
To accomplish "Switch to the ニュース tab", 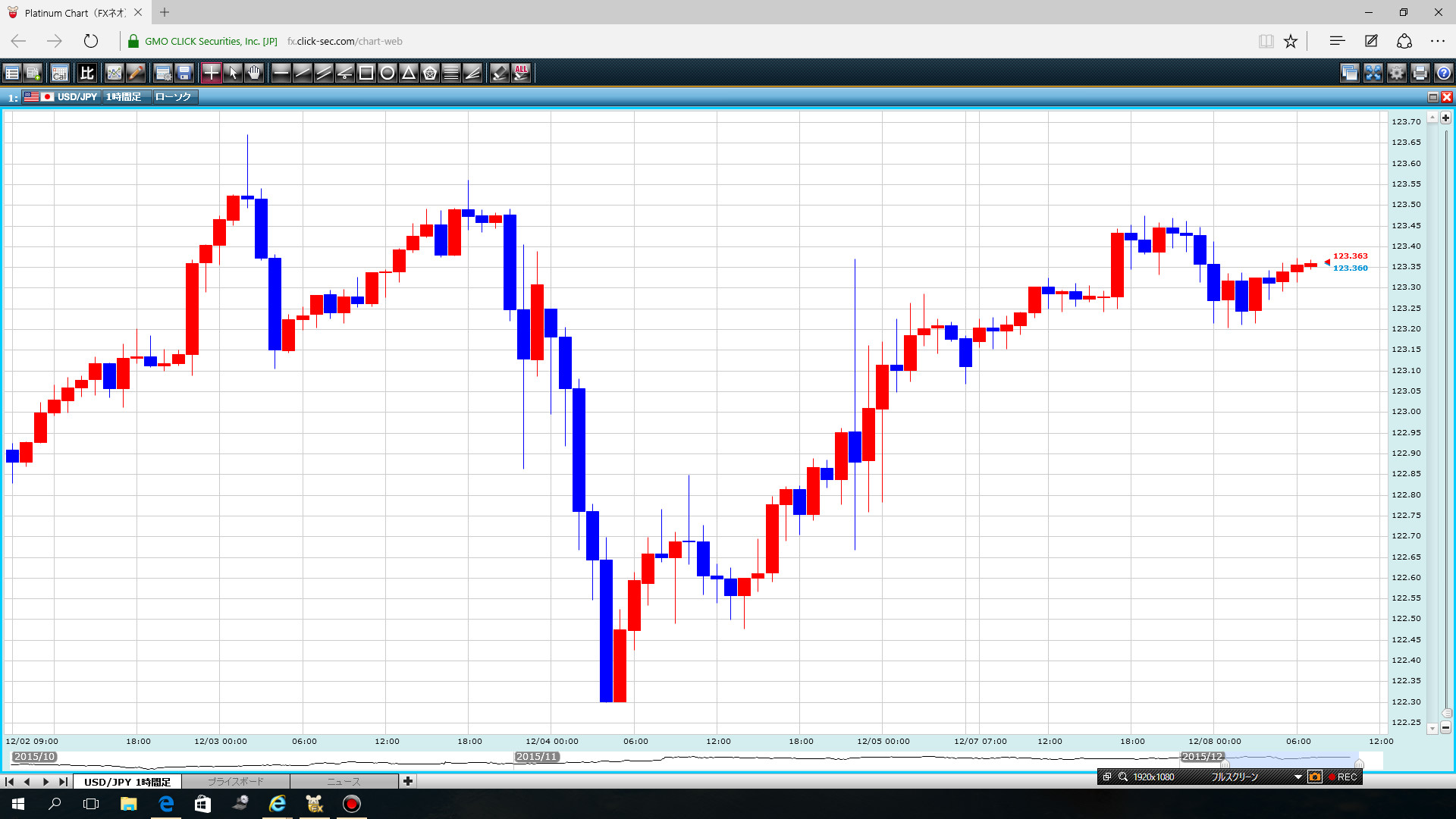I will point(344,781).
